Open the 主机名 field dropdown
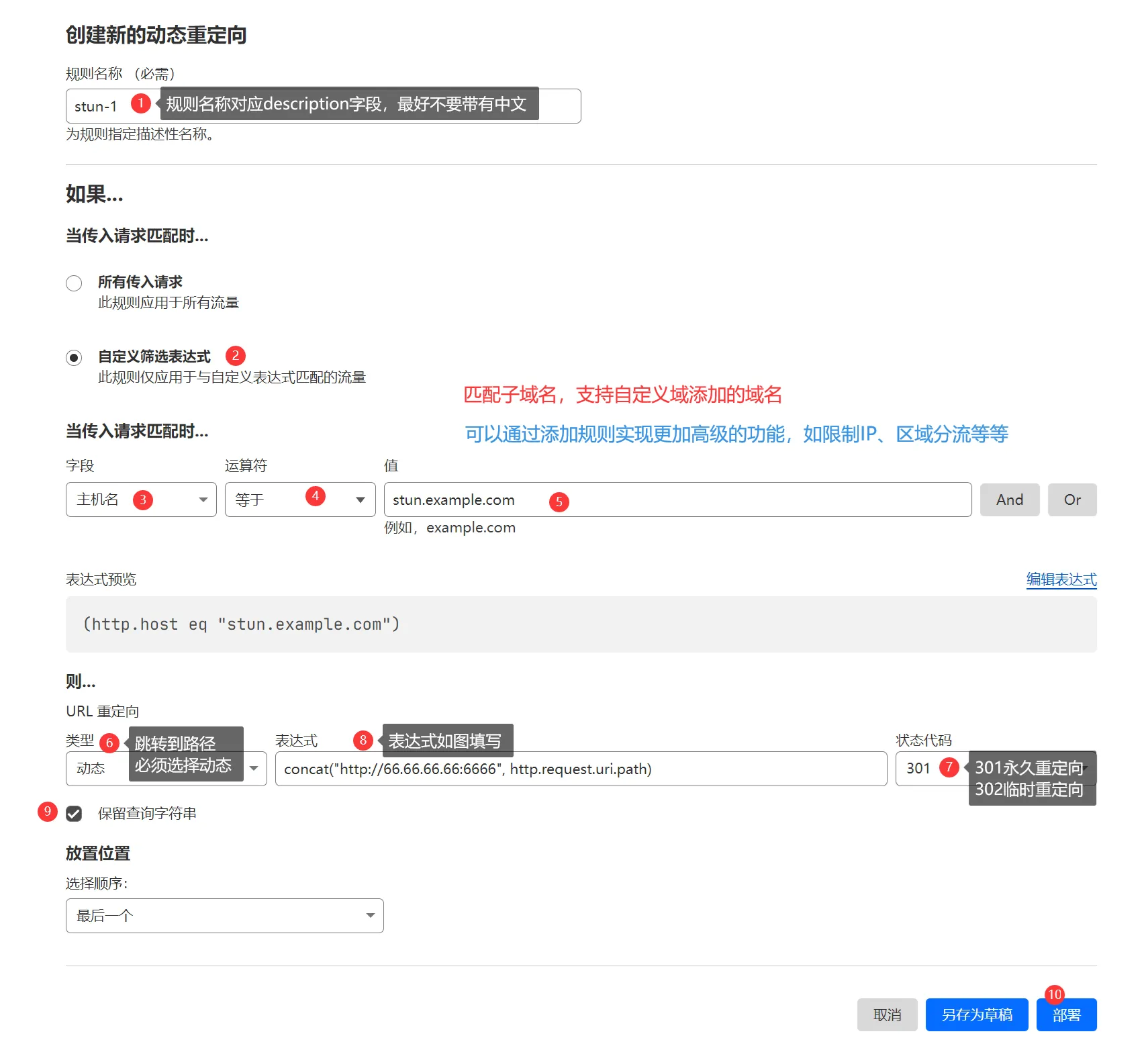Viewport: 1148px width, 1044px height. click(141, 500)
